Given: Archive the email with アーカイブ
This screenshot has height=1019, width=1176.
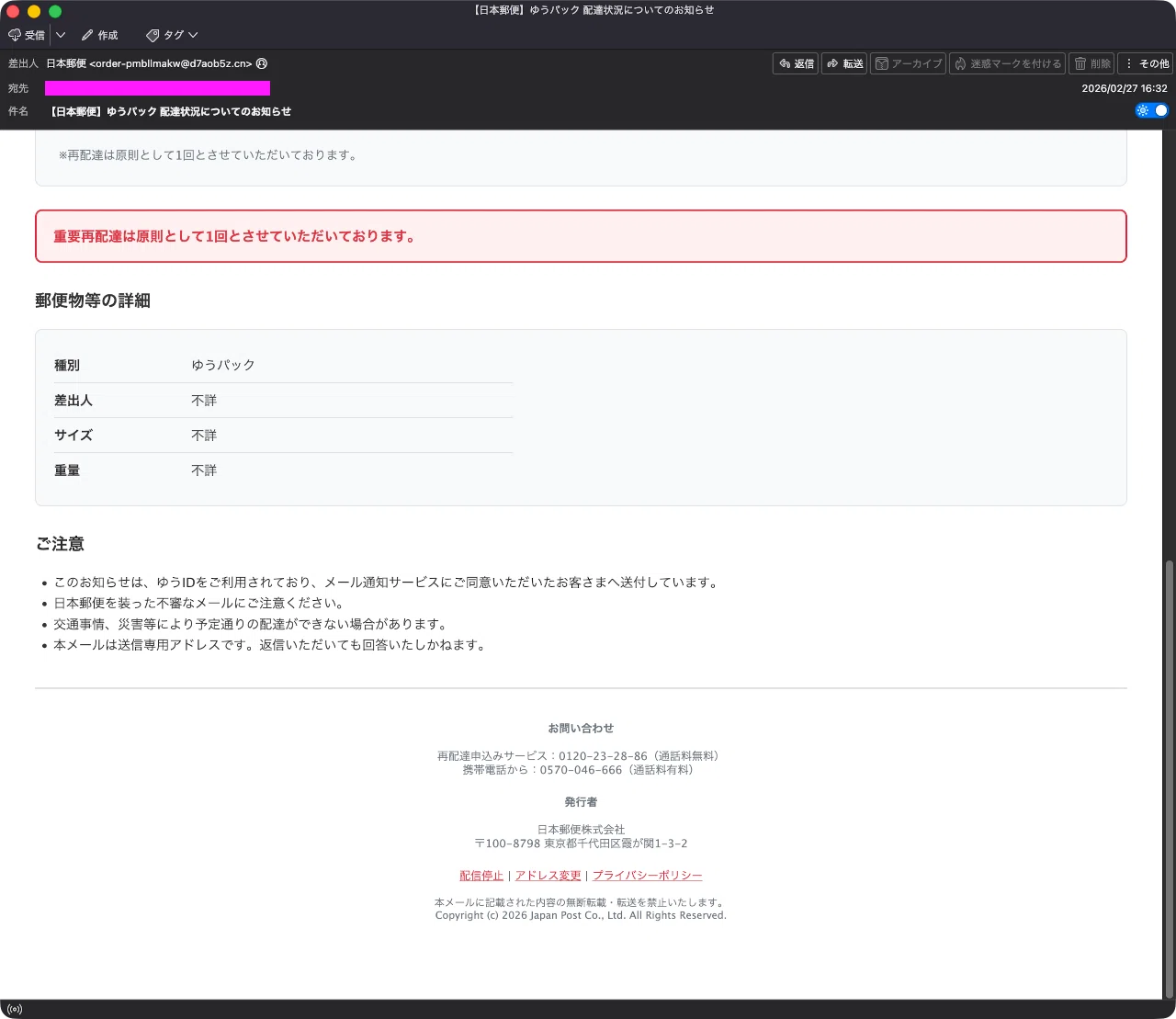Looking at the screenshot, I should point(908,63).
